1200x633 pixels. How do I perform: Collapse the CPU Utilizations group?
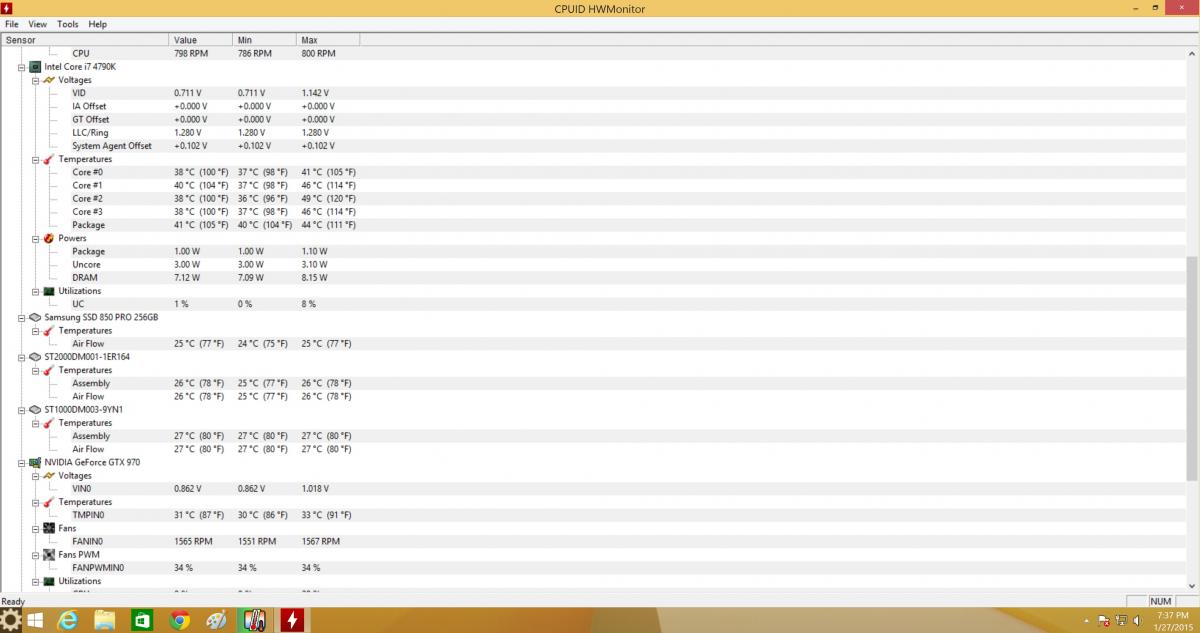[x=35, y=291]
